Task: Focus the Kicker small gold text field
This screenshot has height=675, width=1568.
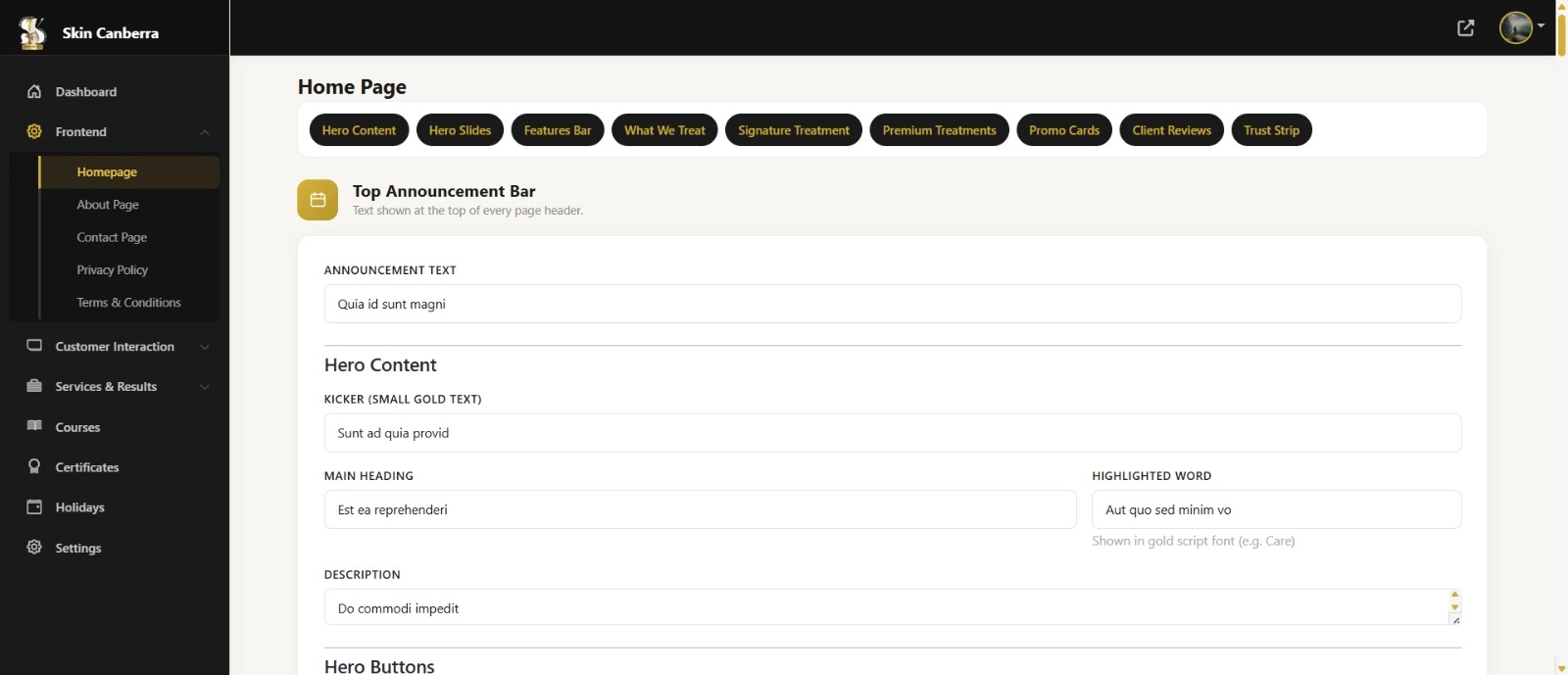Action: tap(893, 432)
